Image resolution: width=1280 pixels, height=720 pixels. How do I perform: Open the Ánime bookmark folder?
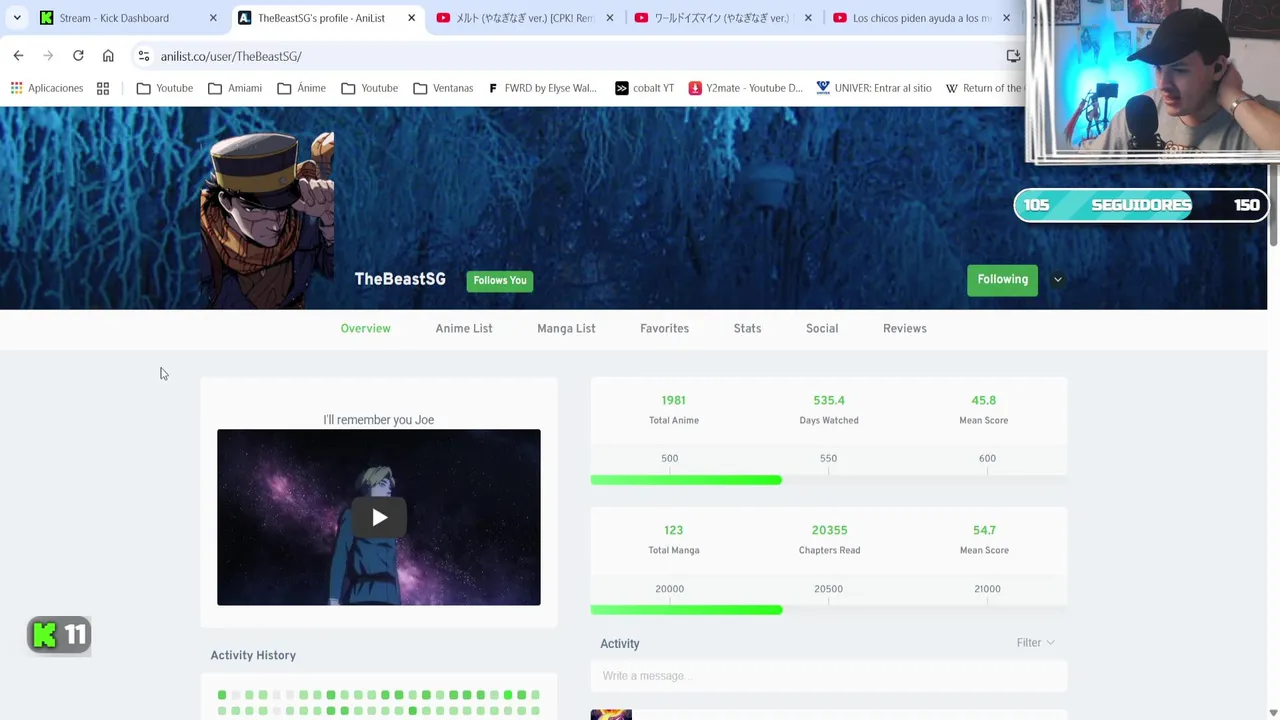[302, 88]
